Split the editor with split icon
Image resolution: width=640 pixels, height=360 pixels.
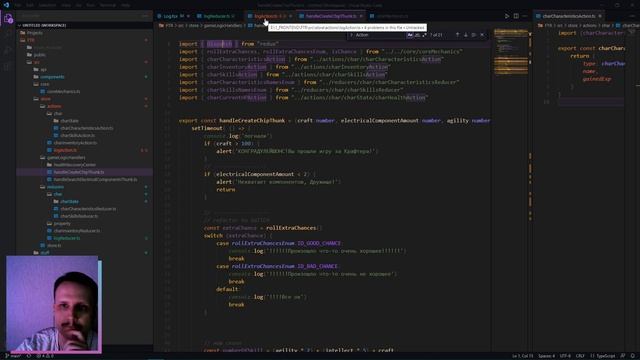point(516,16)
